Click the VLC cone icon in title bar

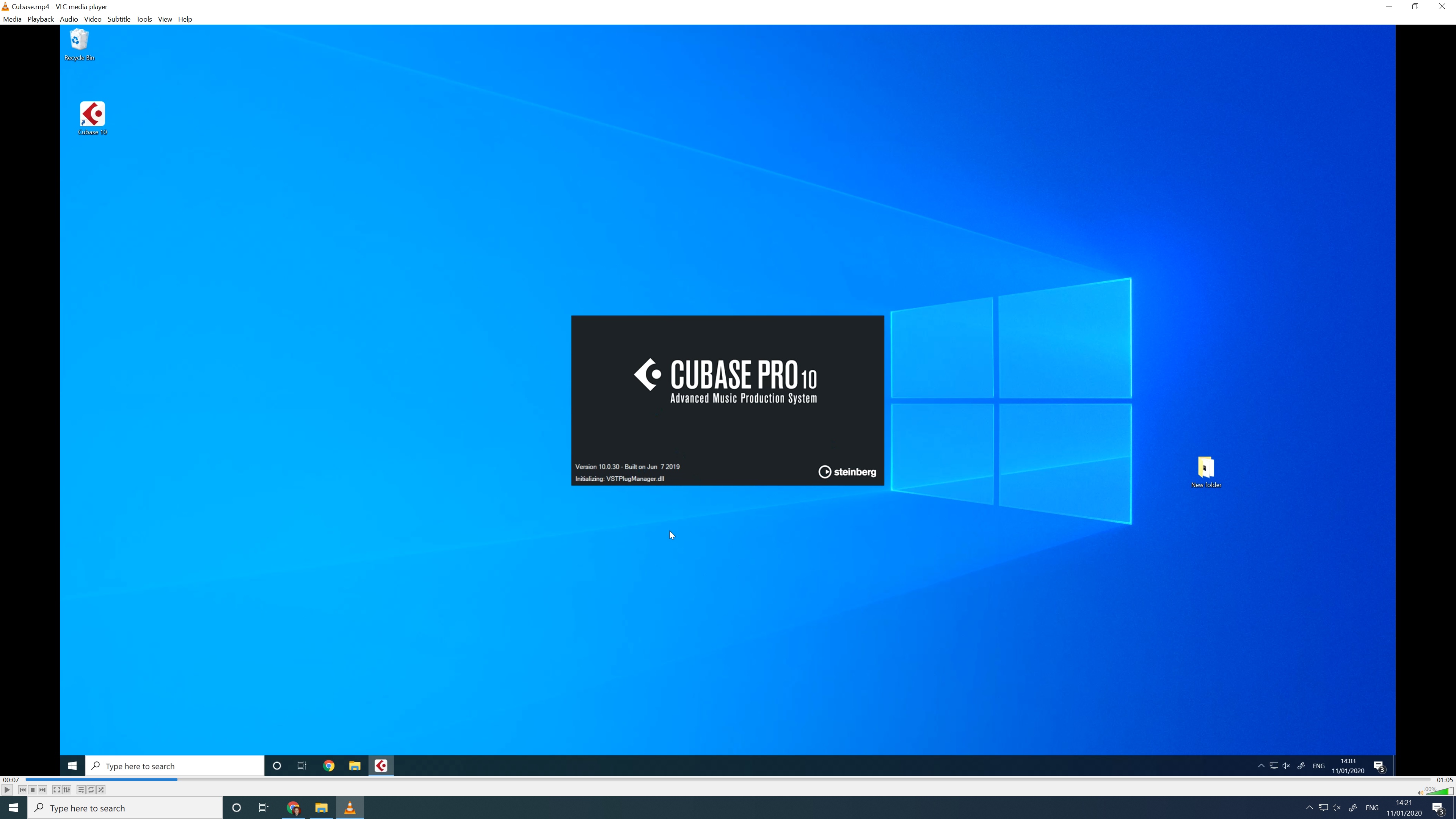click(x=5, y=7)
